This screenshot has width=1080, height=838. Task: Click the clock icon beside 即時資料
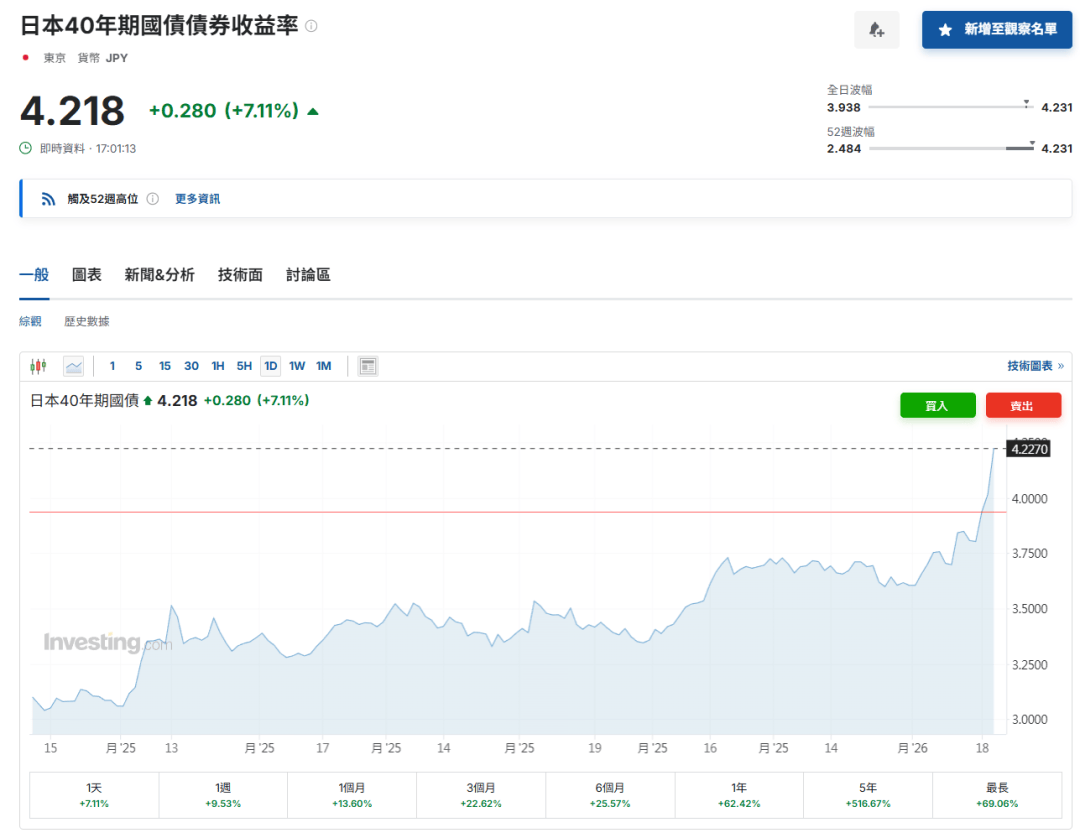[x=23, y=148]
